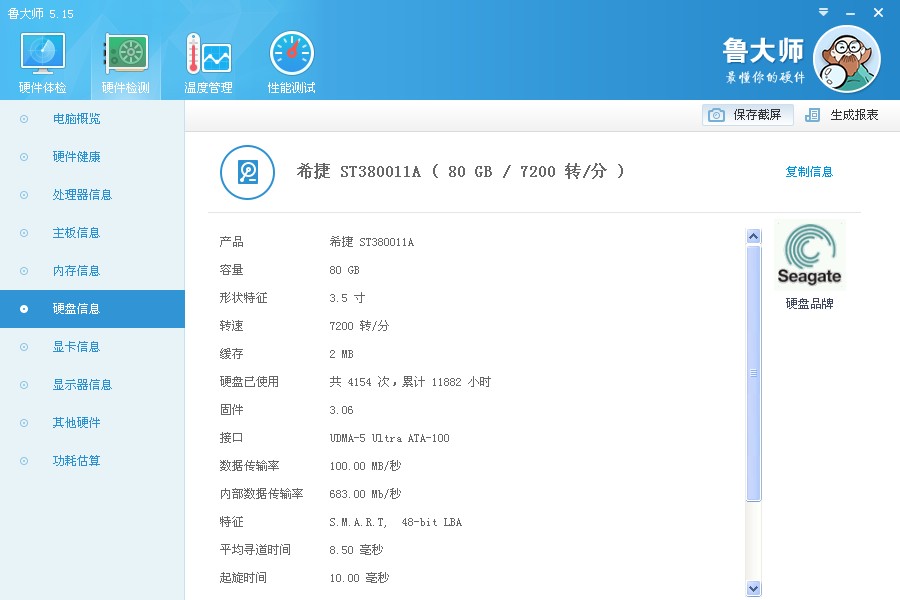Click the capacity value 80 GB
This screenshot has width=900, height=600.
pos(344,270)
